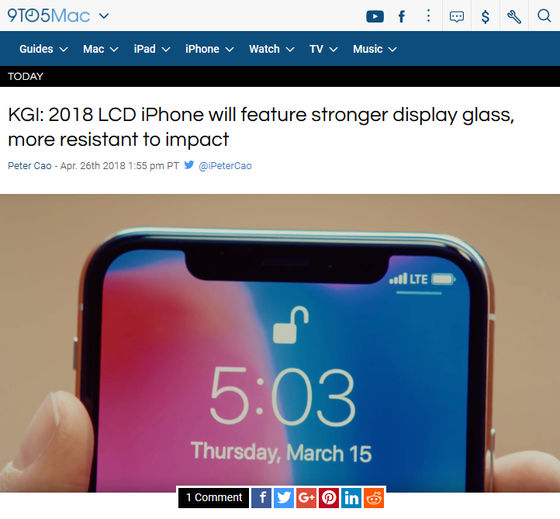The width and height of the screenshot is (560, 519).
Task: Click the dollar sign deals icon
Action: click(x=485, y=16)
